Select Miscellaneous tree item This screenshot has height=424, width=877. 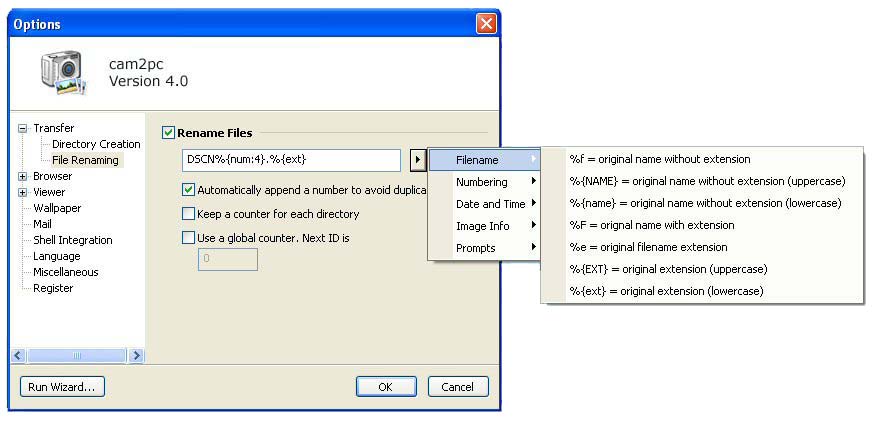point(65,272)
